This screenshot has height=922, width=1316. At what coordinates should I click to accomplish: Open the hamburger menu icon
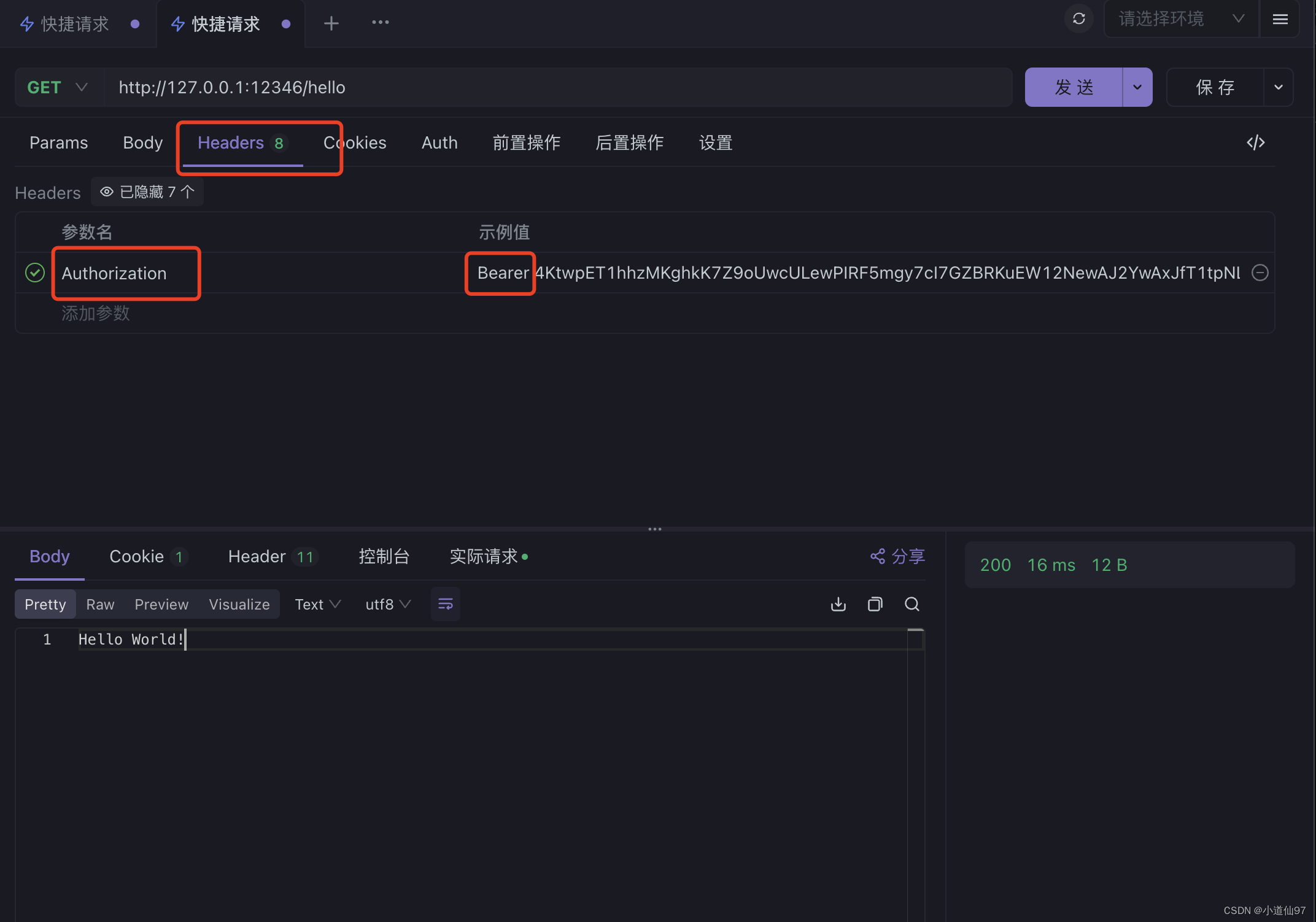pos(1280,19)
